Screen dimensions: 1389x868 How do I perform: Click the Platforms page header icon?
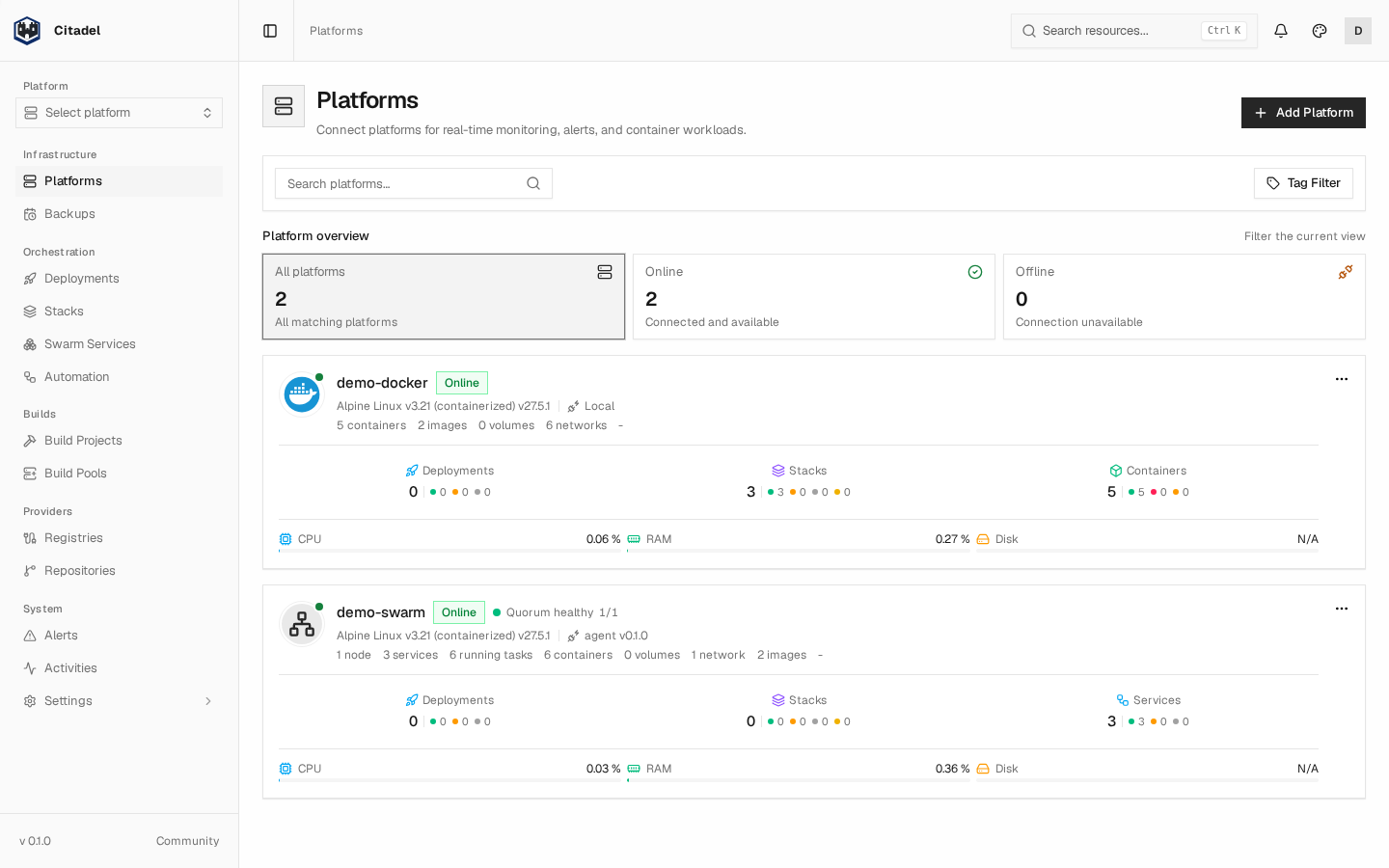pos(284,106)
